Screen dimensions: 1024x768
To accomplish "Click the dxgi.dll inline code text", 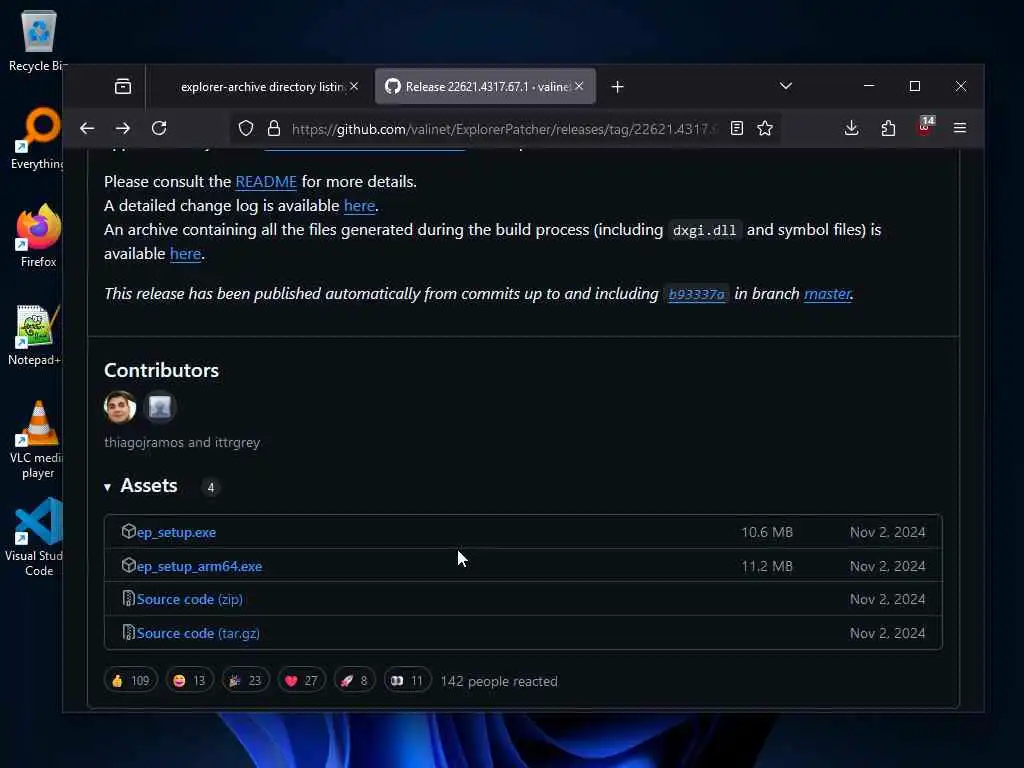I will [704, 231].
